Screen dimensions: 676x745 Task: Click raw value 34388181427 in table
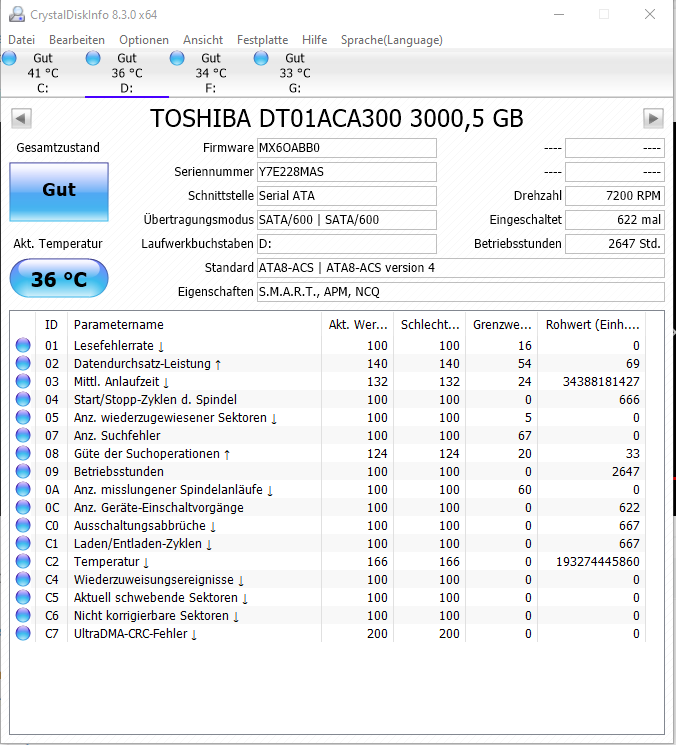pos(601,382)
